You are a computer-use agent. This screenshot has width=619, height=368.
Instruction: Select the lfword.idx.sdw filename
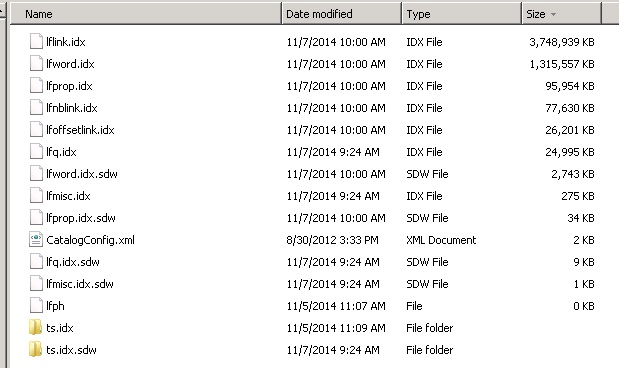pyautogui.click(x=82, y=174)
